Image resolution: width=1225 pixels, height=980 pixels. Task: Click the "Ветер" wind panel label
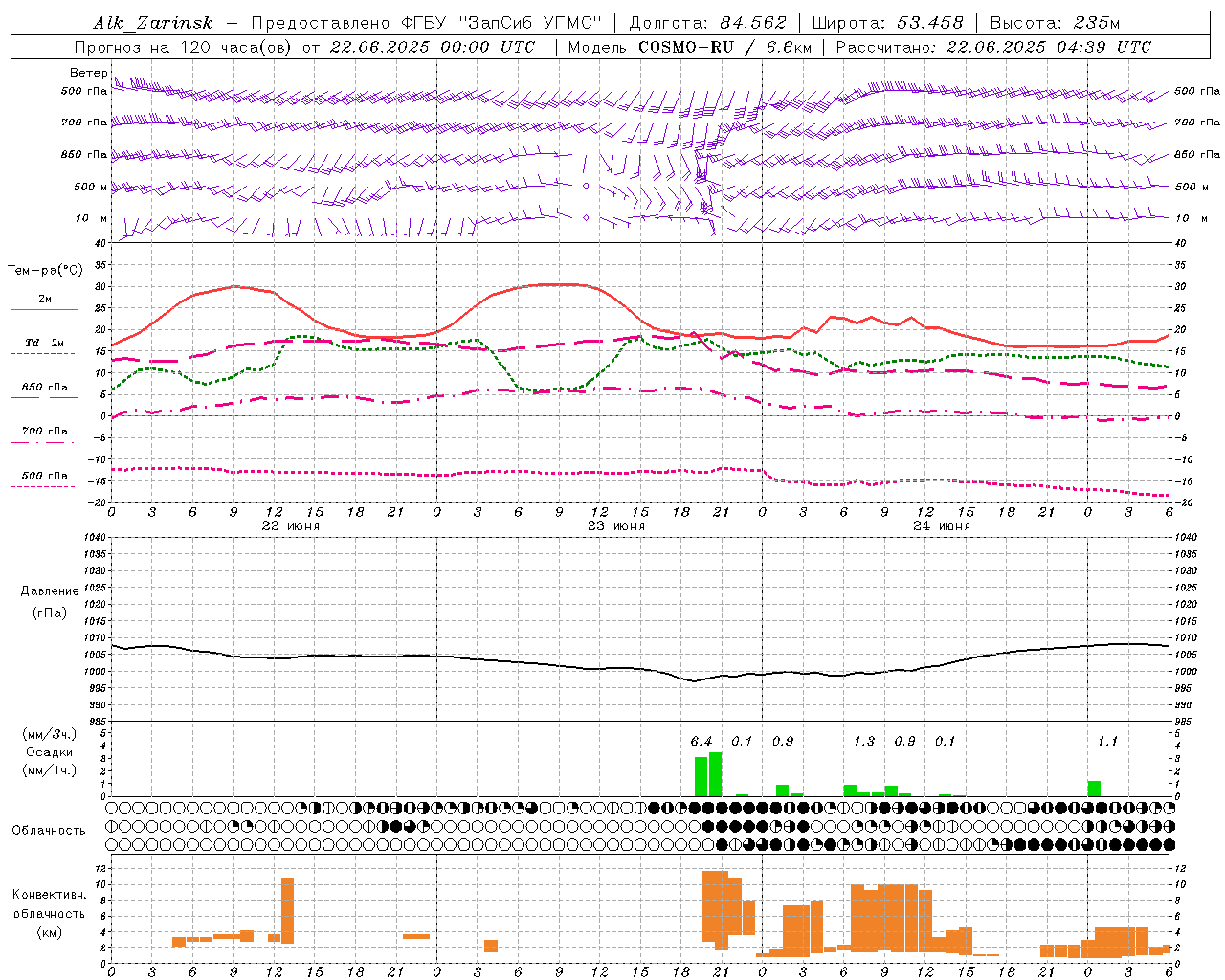point(89,73)
